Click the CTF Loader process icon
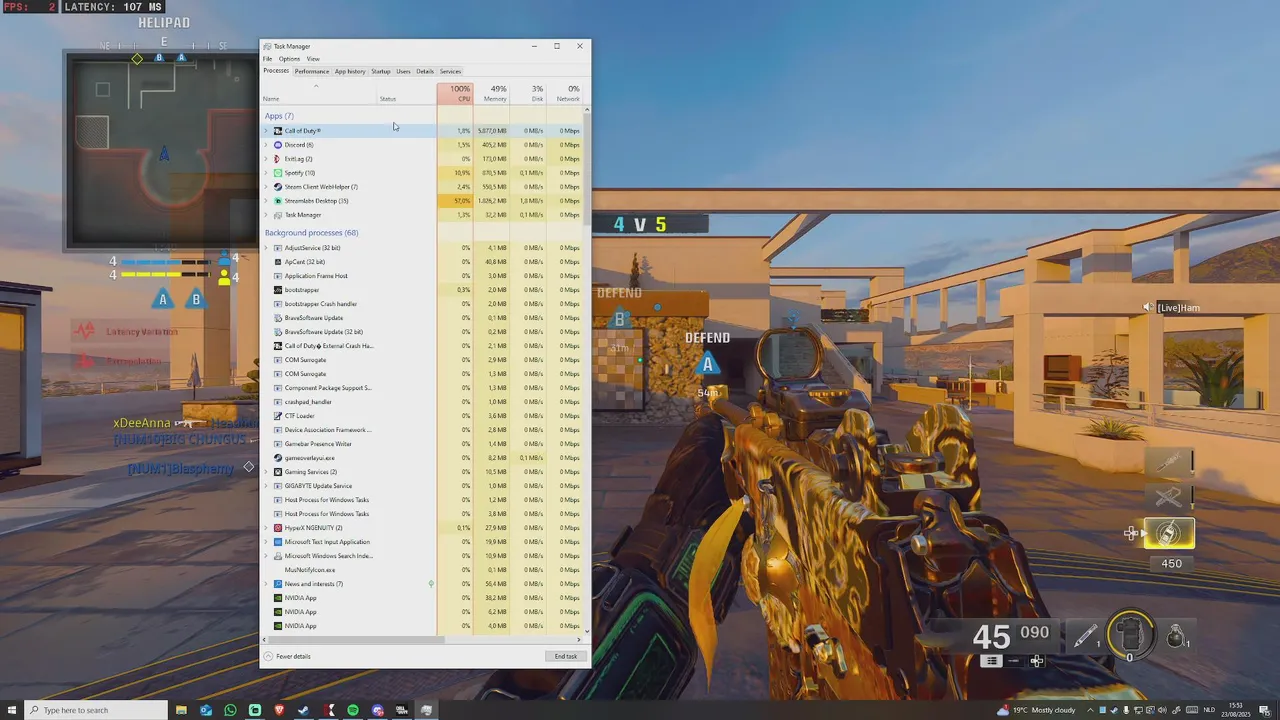The width and height of the screenshot is (1280, 720). click(x=278, y=416)
